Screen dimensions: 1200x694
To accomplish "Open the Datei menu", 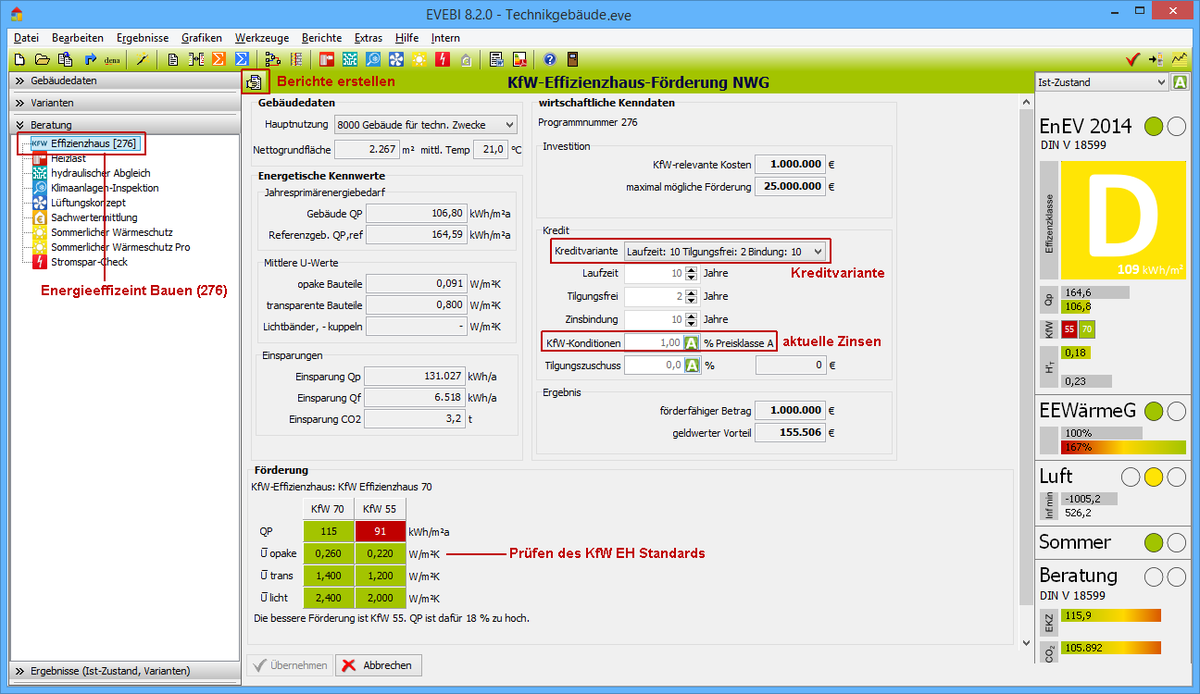I will [x=26, y=37].
